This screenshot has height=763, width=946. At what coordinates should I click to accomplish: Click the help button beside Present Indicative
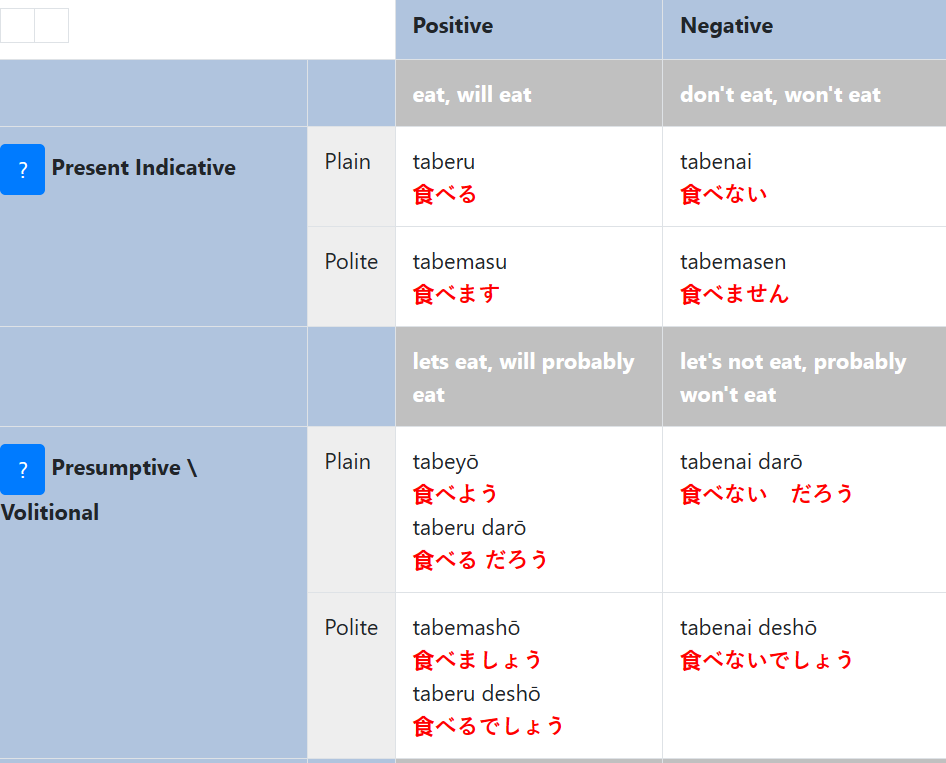22,169
